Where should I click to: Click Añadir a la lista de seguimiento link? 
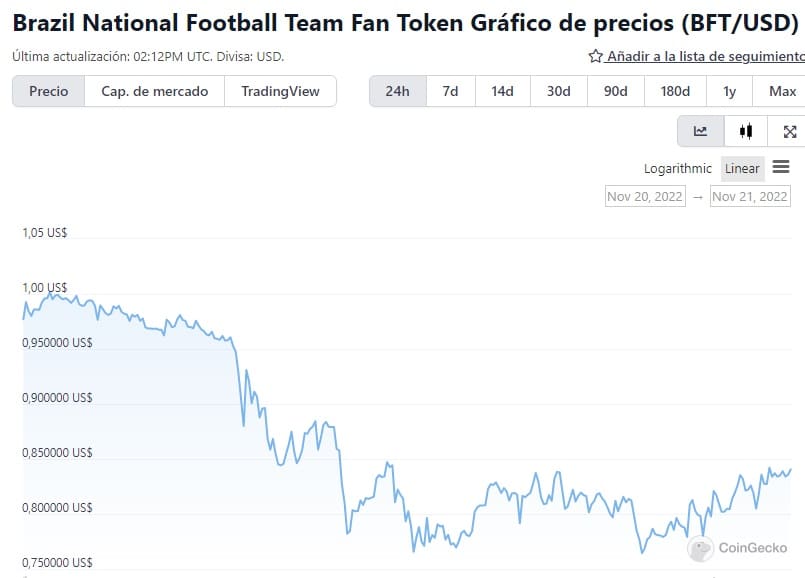pos(704,57)
